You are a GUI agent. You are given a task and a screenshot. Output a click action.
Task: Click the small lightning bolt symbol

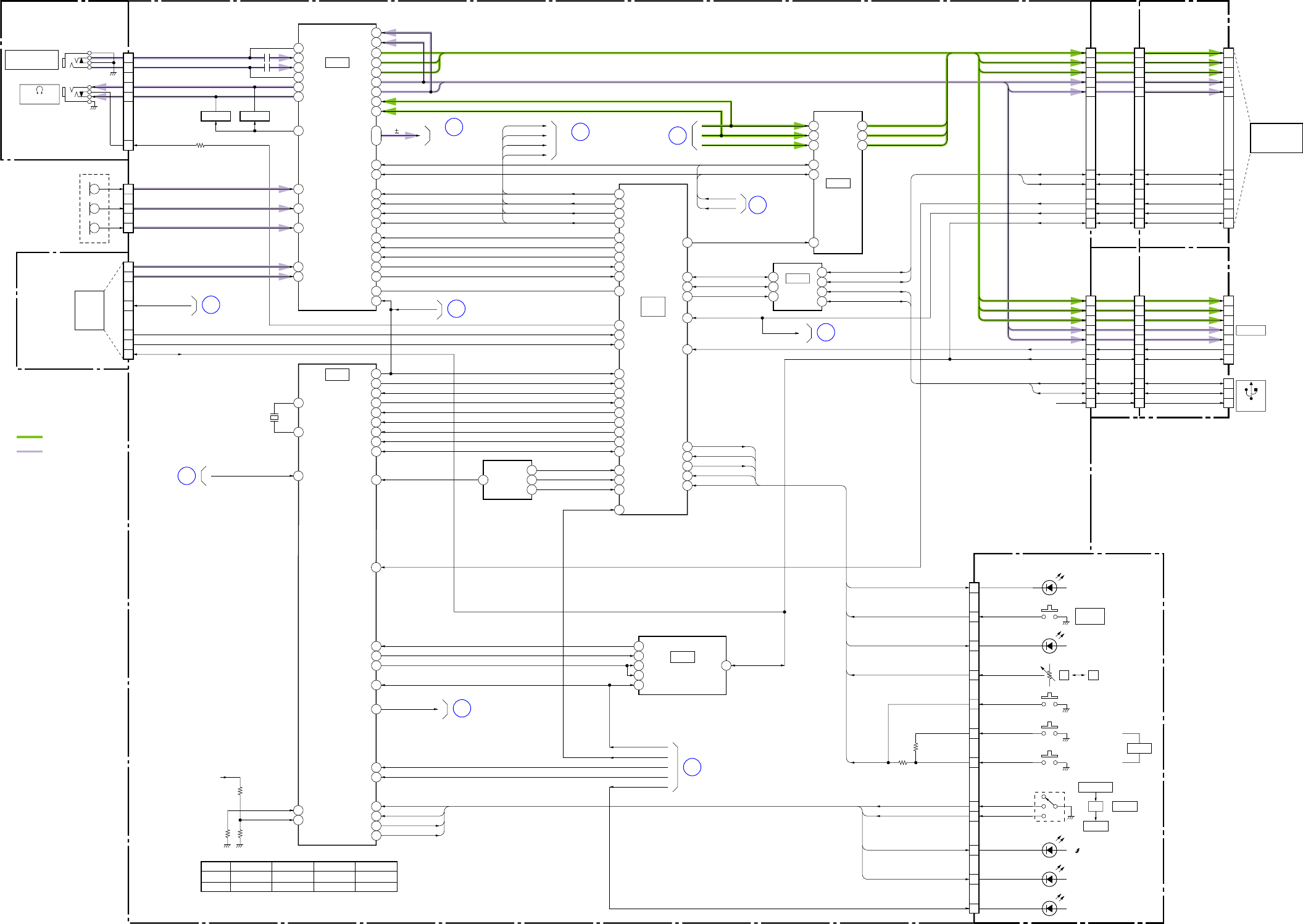[1078, 850]
